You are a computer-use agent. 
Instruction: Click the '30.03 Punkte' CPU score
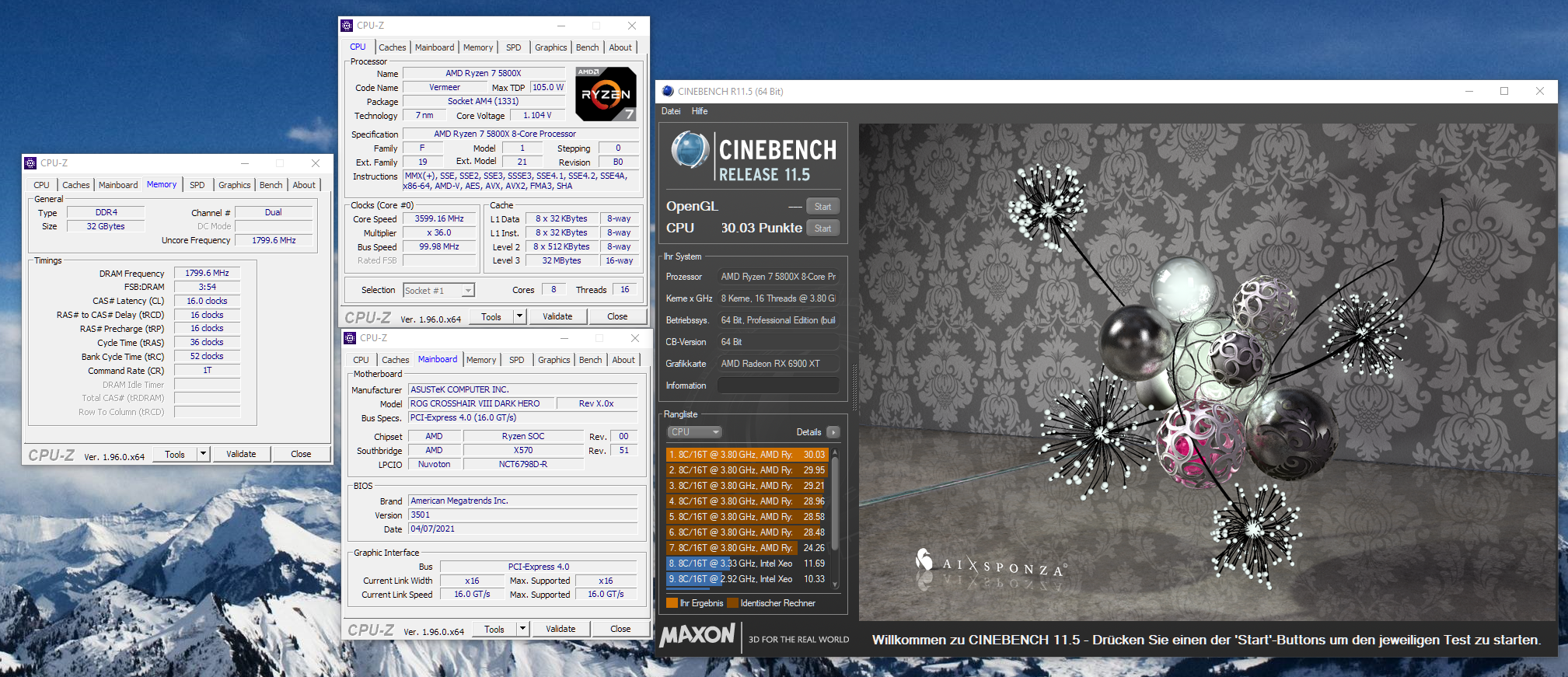[761, 228]
